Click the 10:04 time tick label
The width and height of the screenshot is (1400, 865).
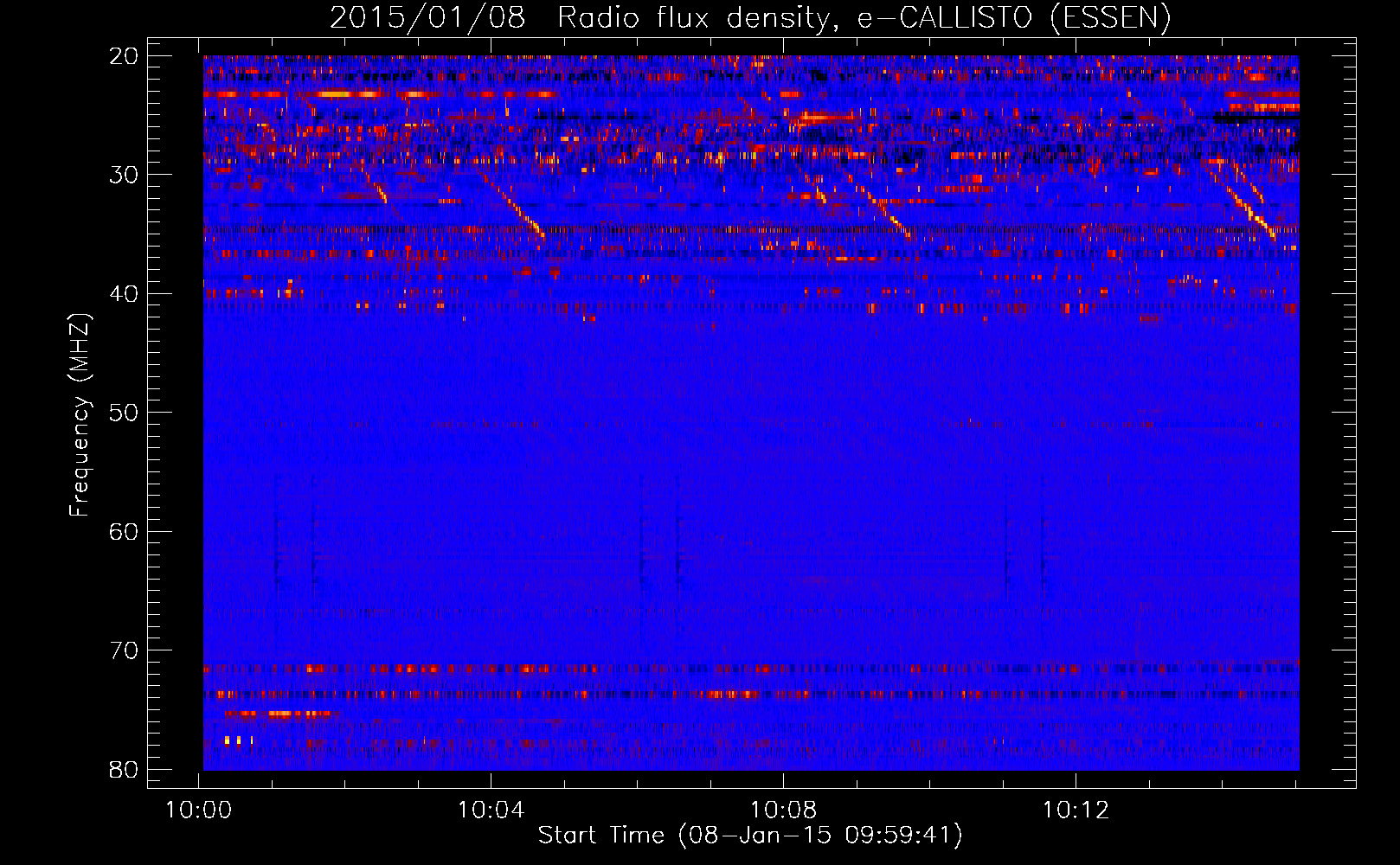[491, 811]
